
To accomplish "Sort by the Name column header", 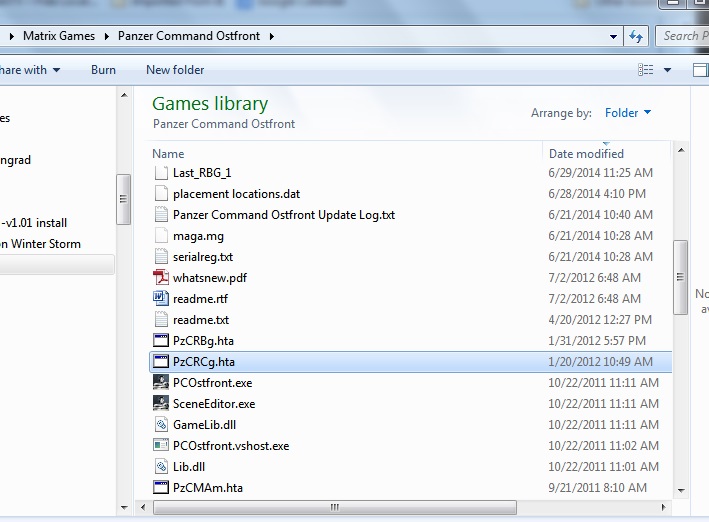I will (168, 154).
